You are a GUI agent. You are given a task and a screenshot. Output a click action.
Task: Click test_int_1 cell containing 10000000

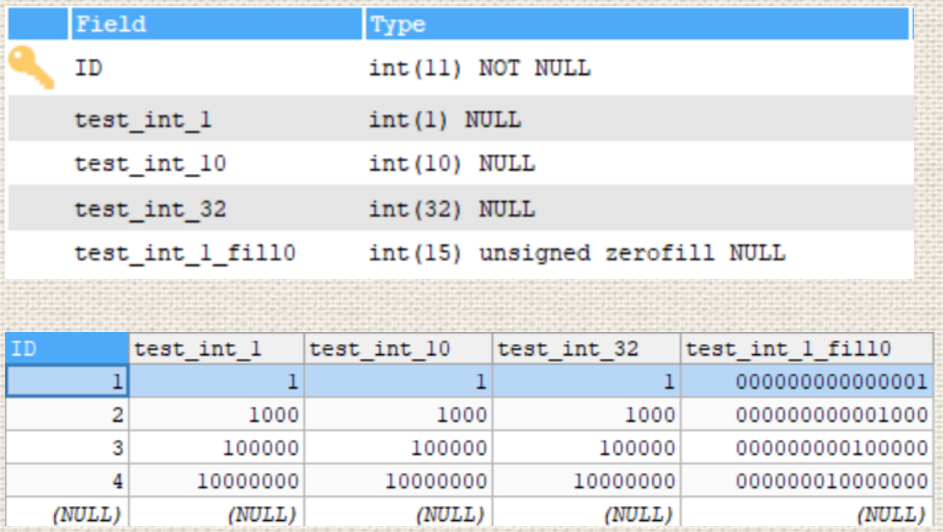pyautogui.click(x=217, y=481)
